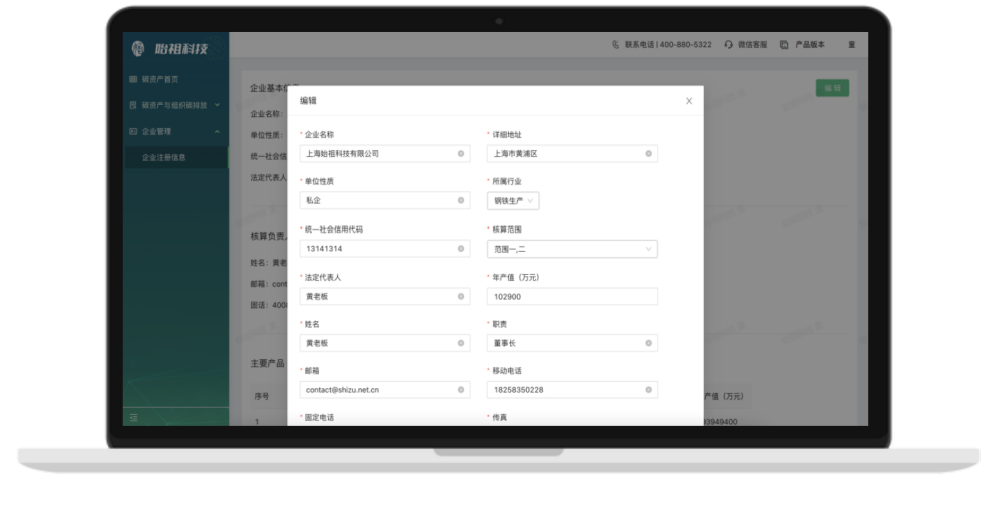Click the green 编辑 button behind the dialog
Image resolution: width=982 pixels, height=509 pixels.
[832, 88]
